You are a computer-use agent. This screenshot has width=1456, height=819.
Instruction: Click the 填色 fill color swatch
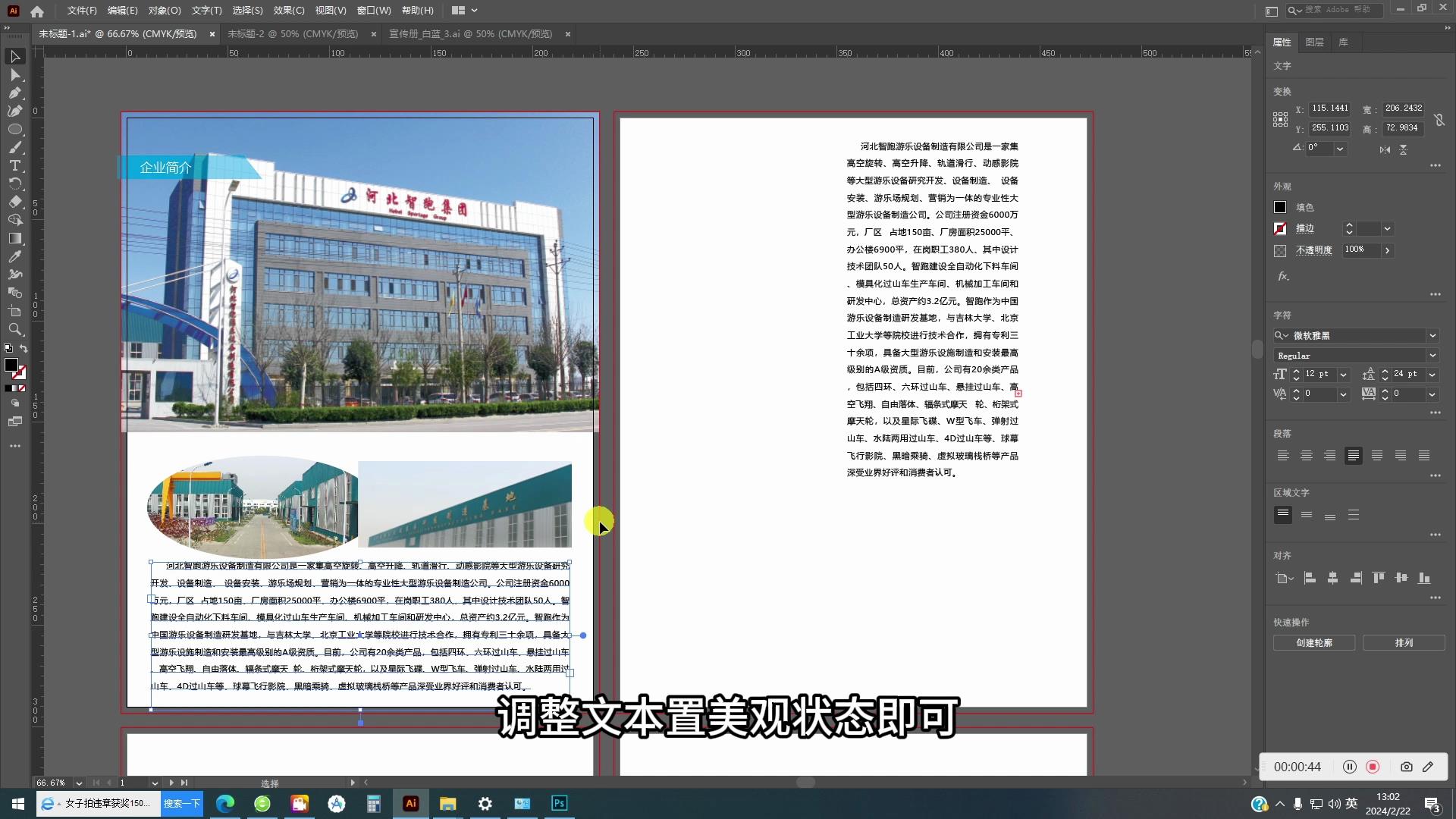coord(1280,207)
